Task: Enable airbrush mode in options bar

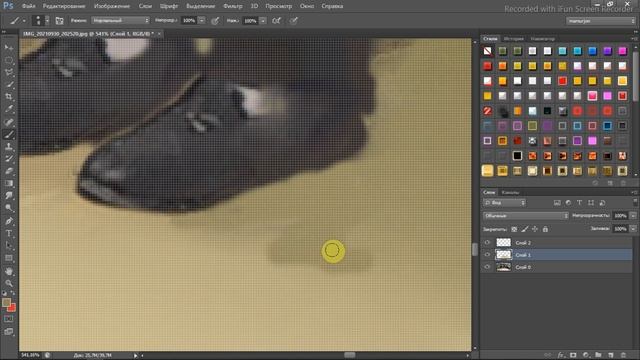Action: [276, 20]
